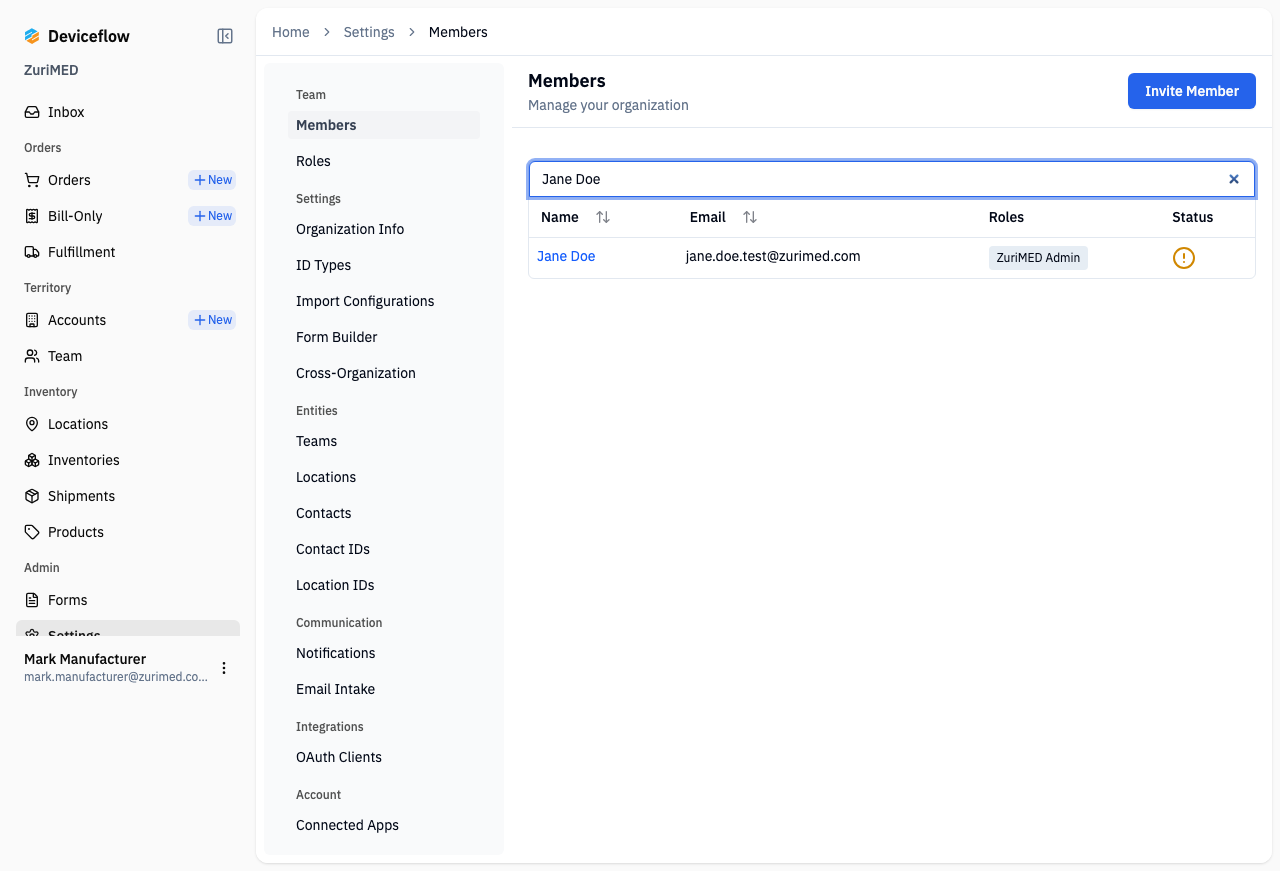Viewport: 1280px width, 871px height.
Task: Select Roles in settings menu
Action: tap(384, 161)
